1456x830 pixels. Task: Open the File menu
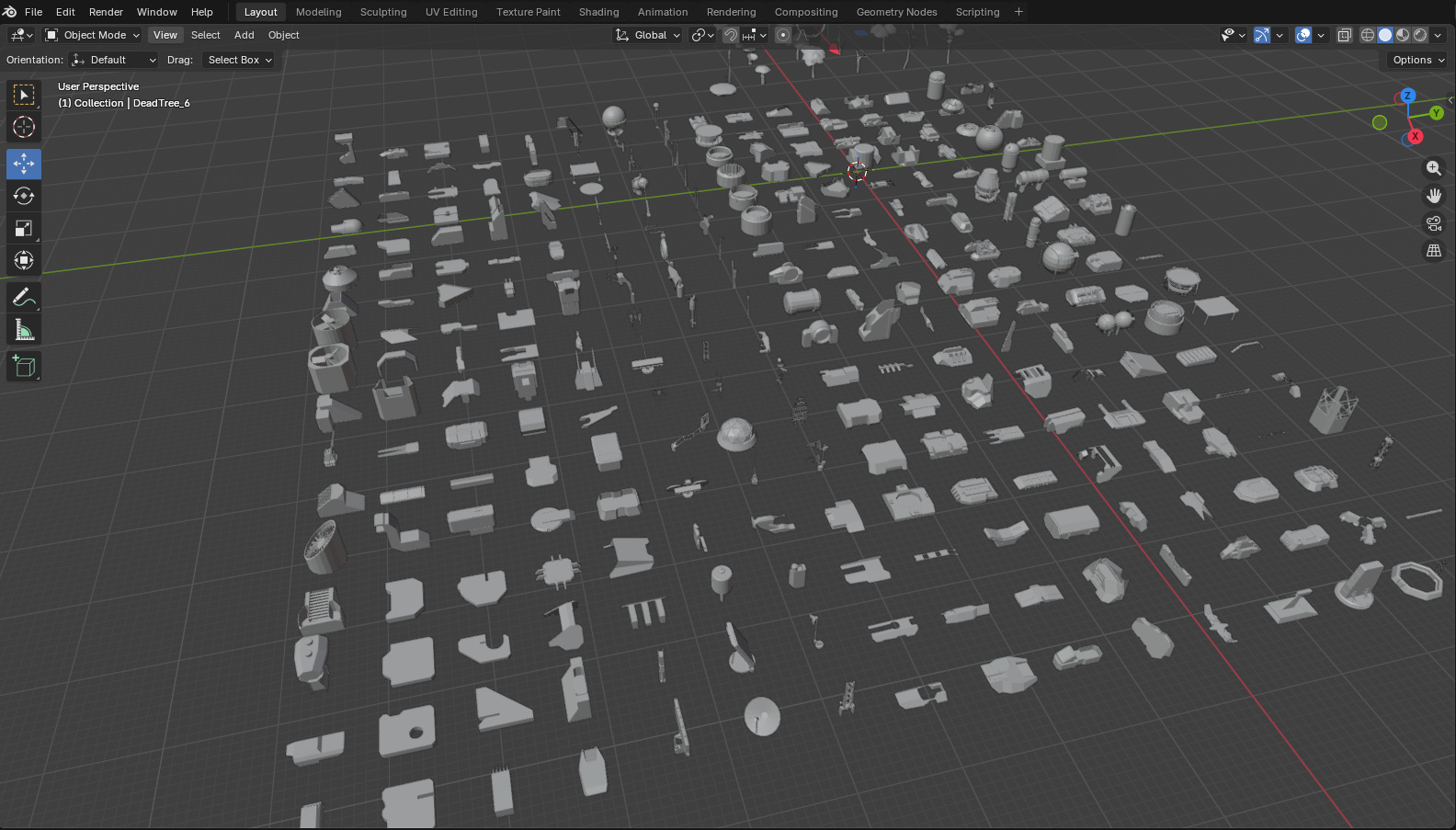point(33,12)
